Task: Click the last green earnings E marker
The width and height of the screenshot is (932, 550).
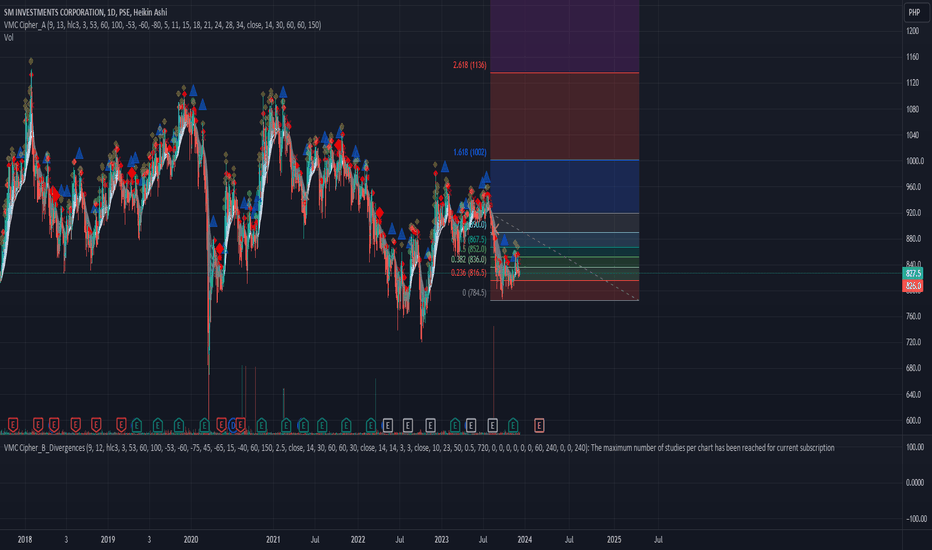Action: (x=513, y=425)
